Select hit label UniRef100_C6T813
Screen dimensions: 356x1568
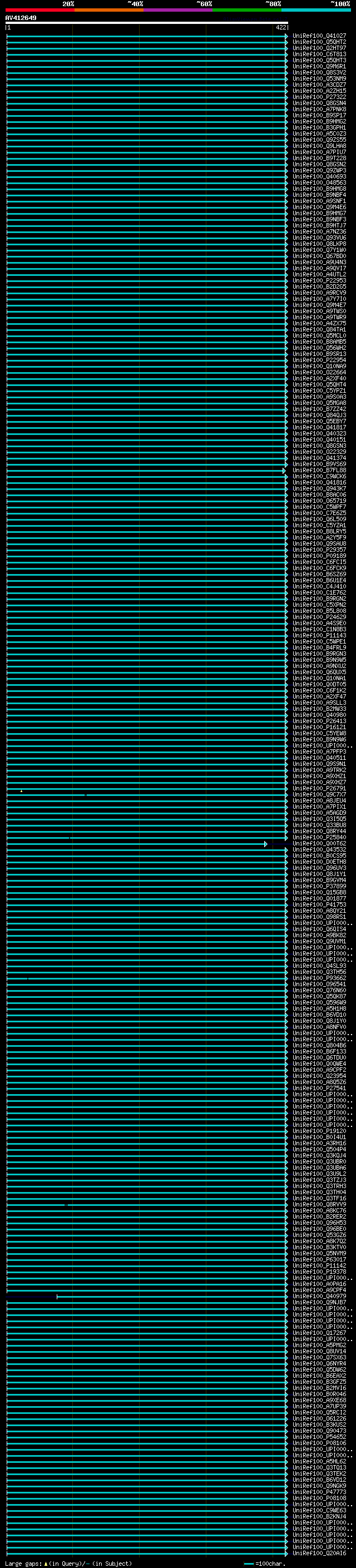pos(319,54)
